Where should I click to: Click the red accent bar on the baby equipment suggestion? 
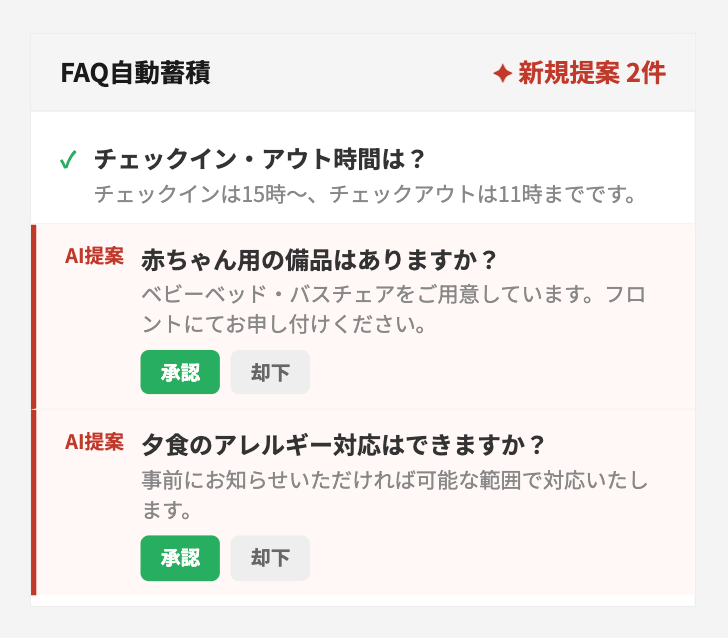34,317
